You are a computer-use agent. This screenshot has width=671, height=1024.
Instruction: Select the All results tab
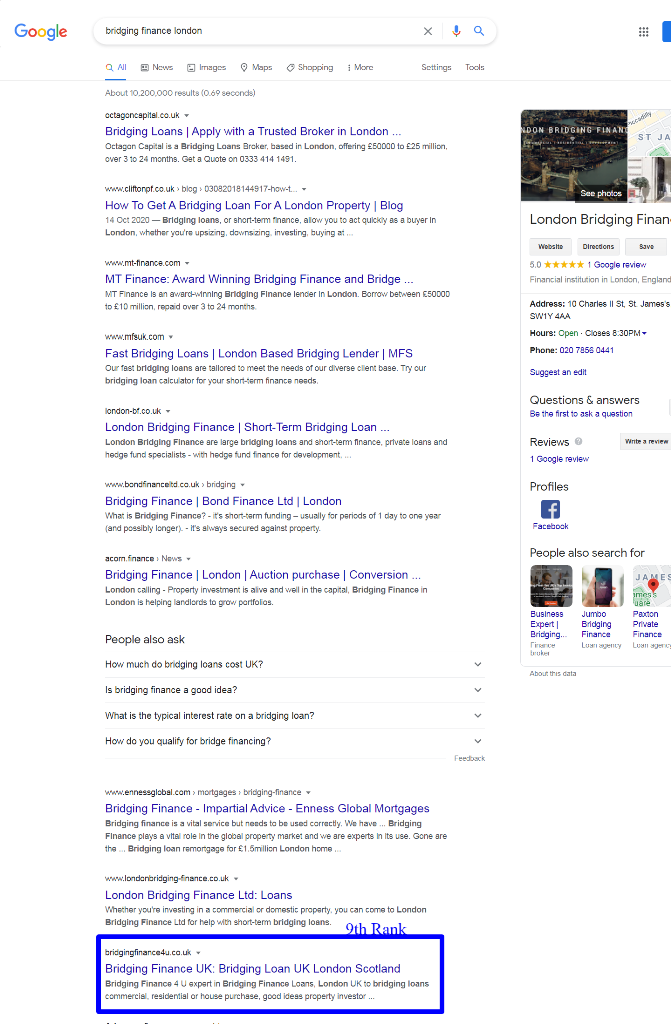tap(116, 67)
